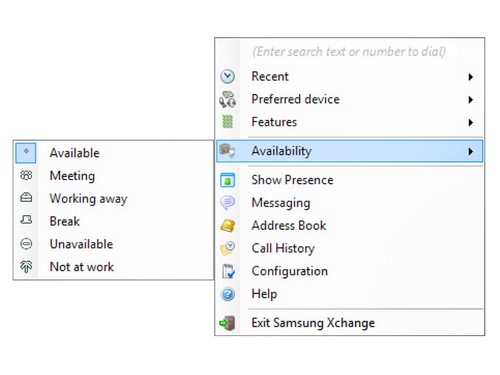Image resolution: width=500 pixels, height=375 pixels.
Task: Set availability to Available
Action: (113, 153)
